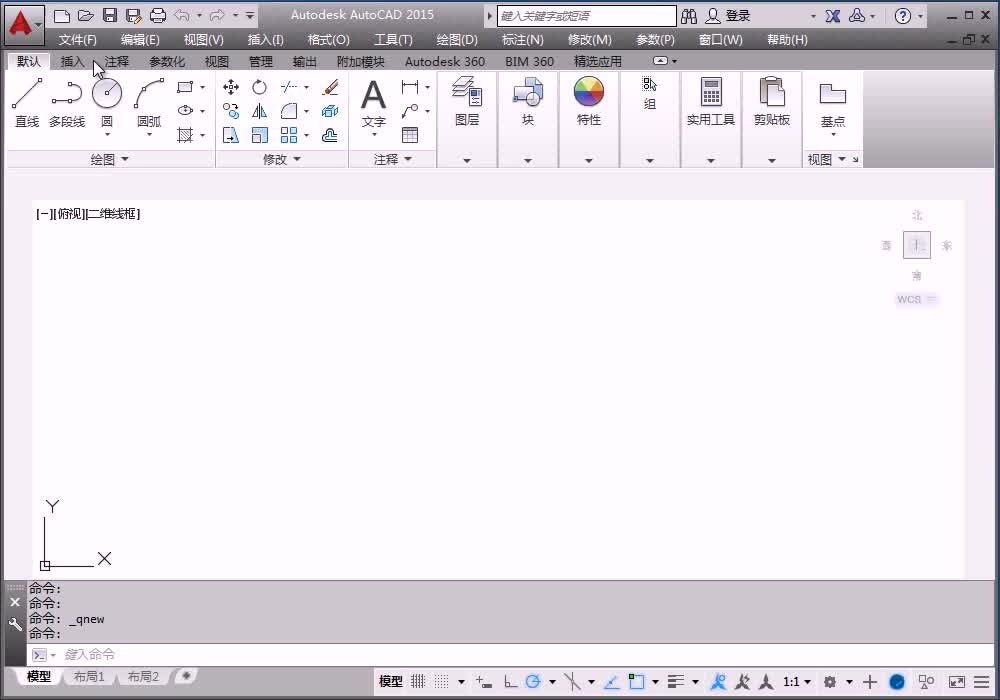Click the Leader annotation icon
The image size is (1000, 700).
pos(410,111)
